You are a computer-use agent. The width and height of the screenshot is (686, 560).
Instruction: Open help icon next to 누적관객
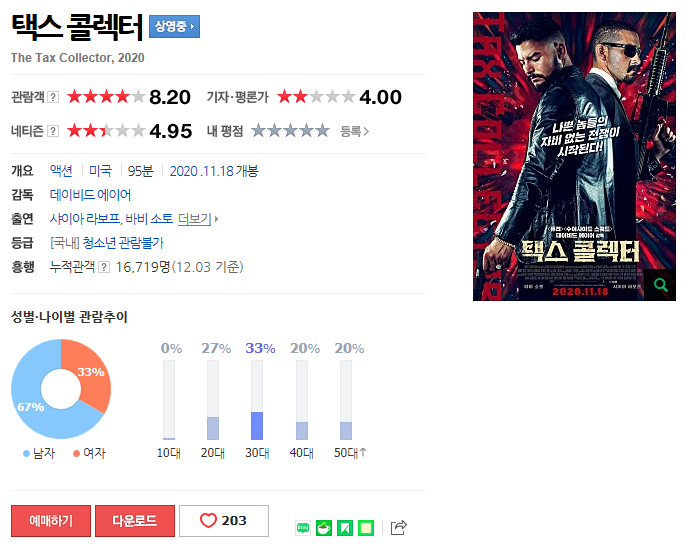point(104,267)
